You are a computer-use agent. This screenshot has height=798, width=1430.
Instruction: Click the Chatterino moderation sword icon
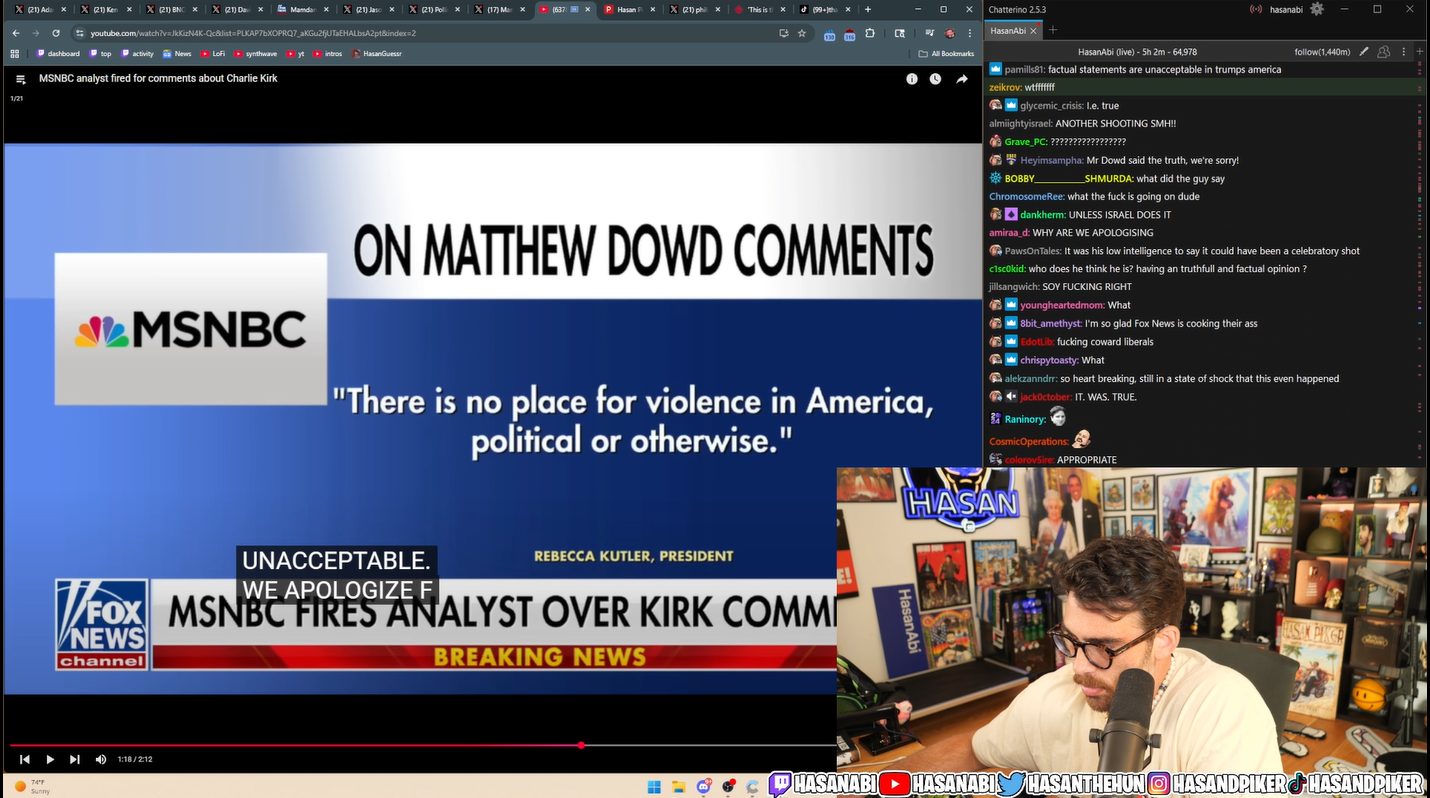[x=1364, y=52]
